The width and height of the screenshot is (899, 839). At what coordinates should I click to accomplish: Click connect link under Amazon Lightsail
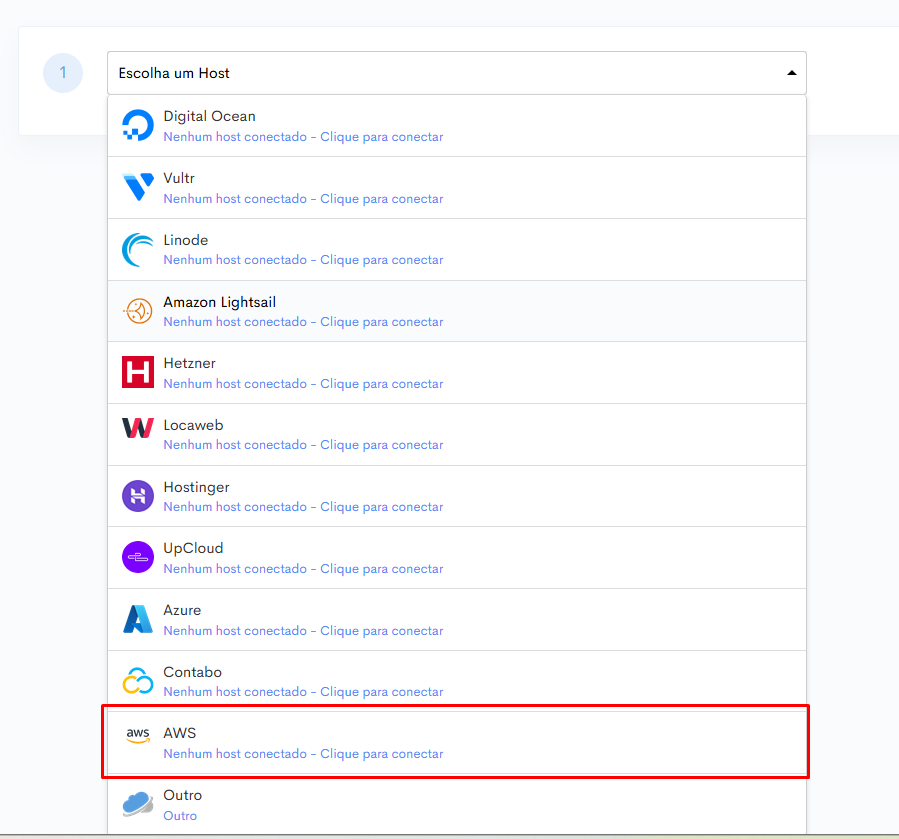[x=303, y=322]
